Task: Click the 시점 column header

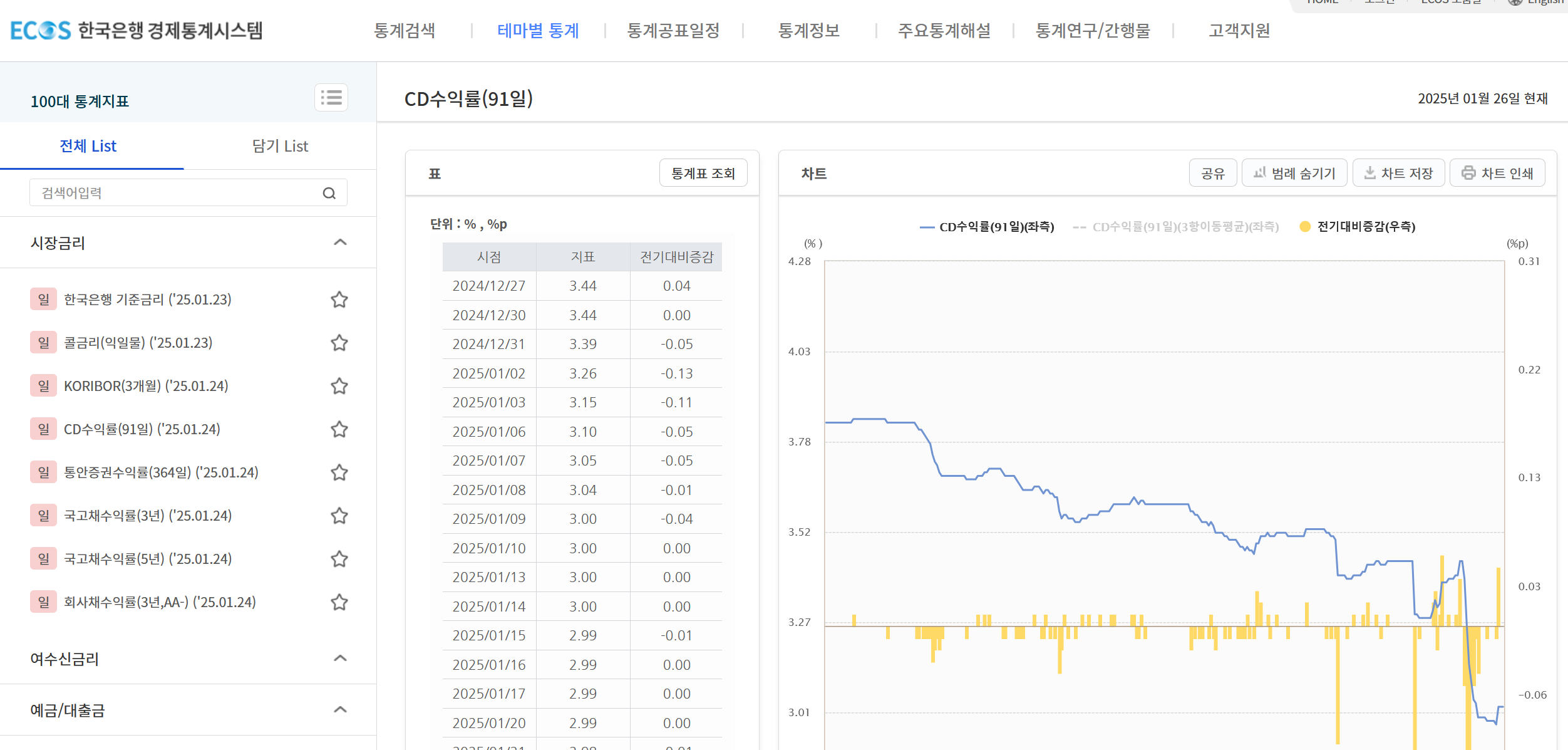Action: [489, 257]
